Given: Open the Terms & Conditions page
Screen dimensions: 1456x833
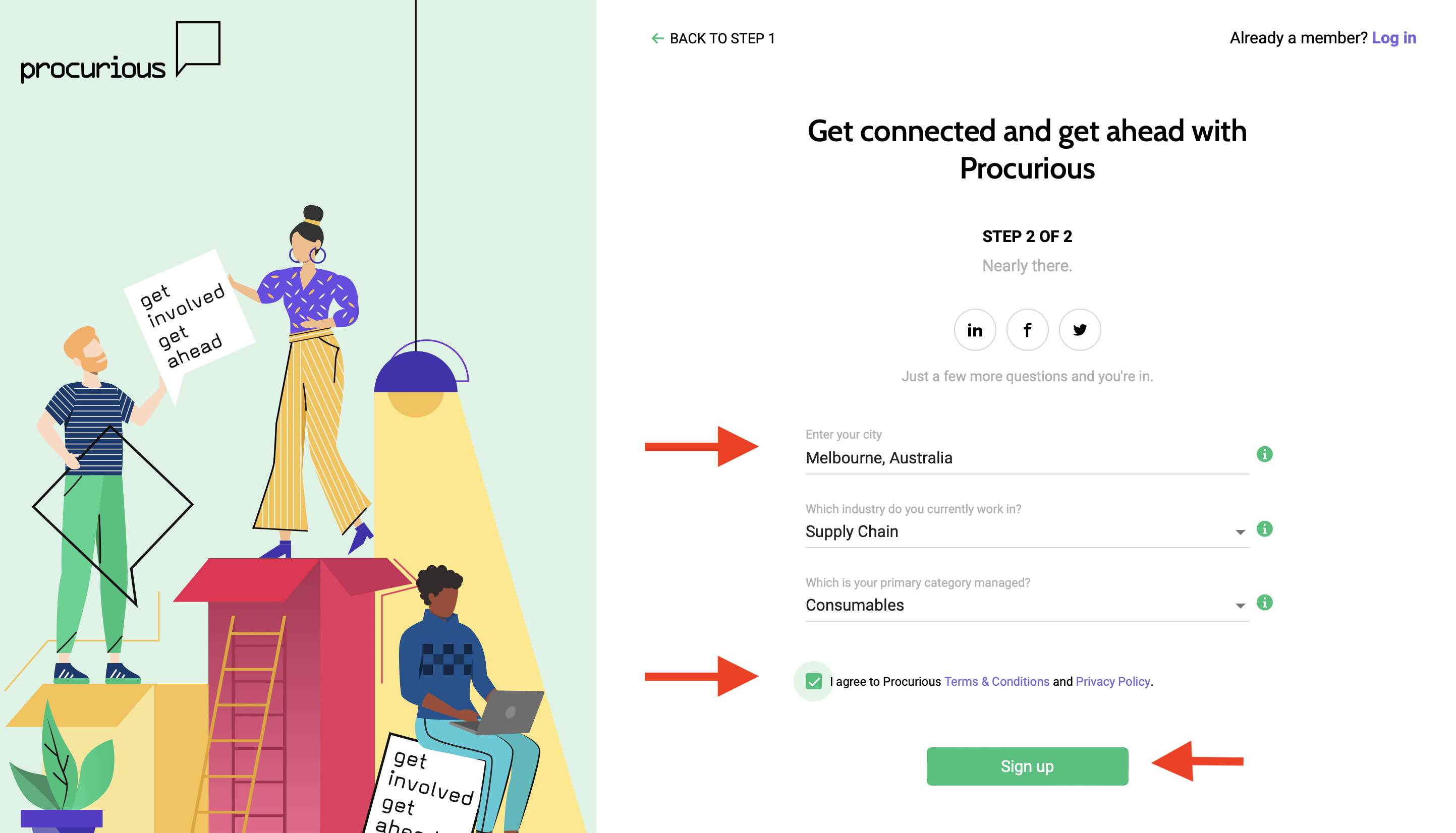Looking at the screenshot, I should [x=997, y=681].
